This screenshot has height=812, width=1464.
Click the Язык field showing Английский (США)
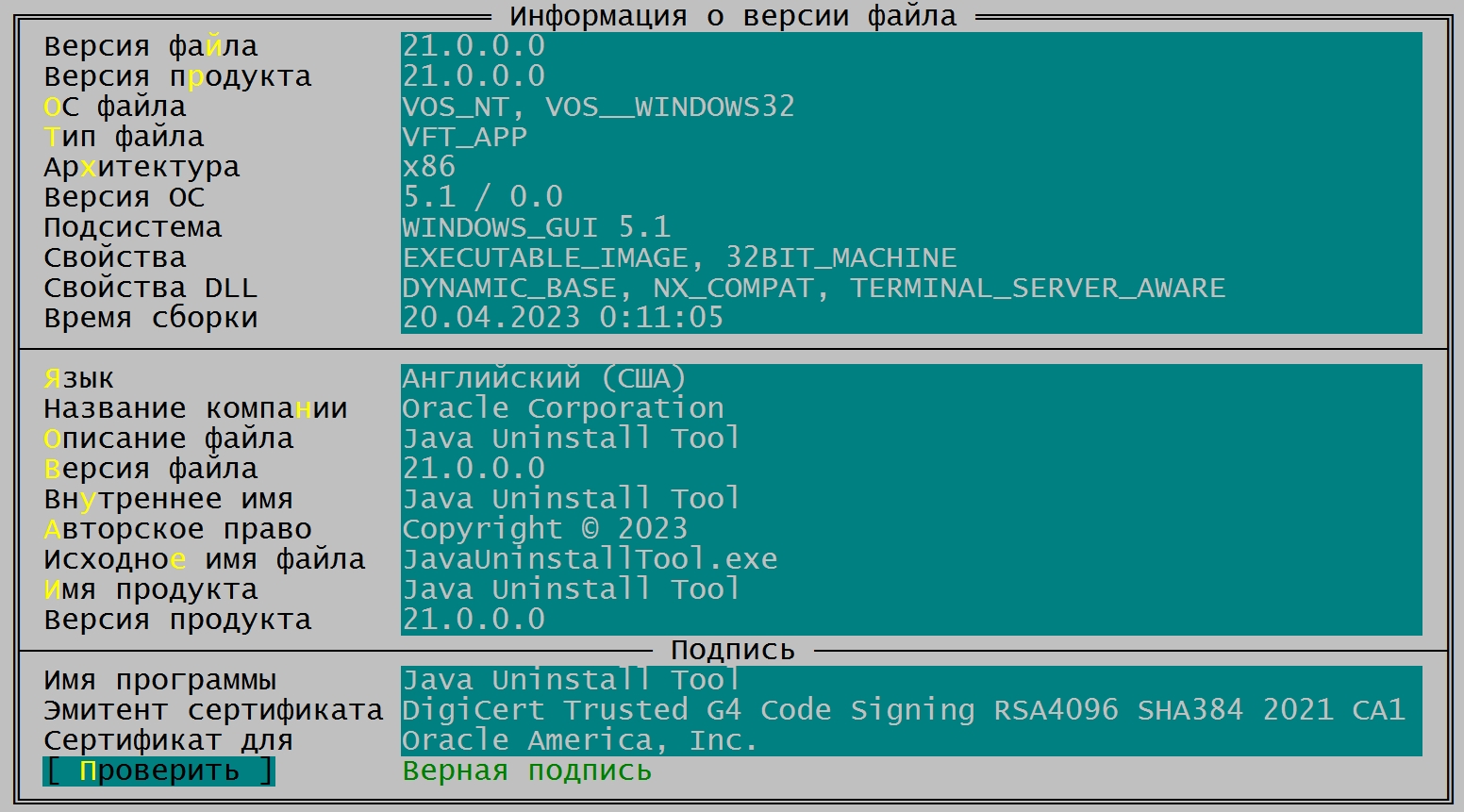910,378
